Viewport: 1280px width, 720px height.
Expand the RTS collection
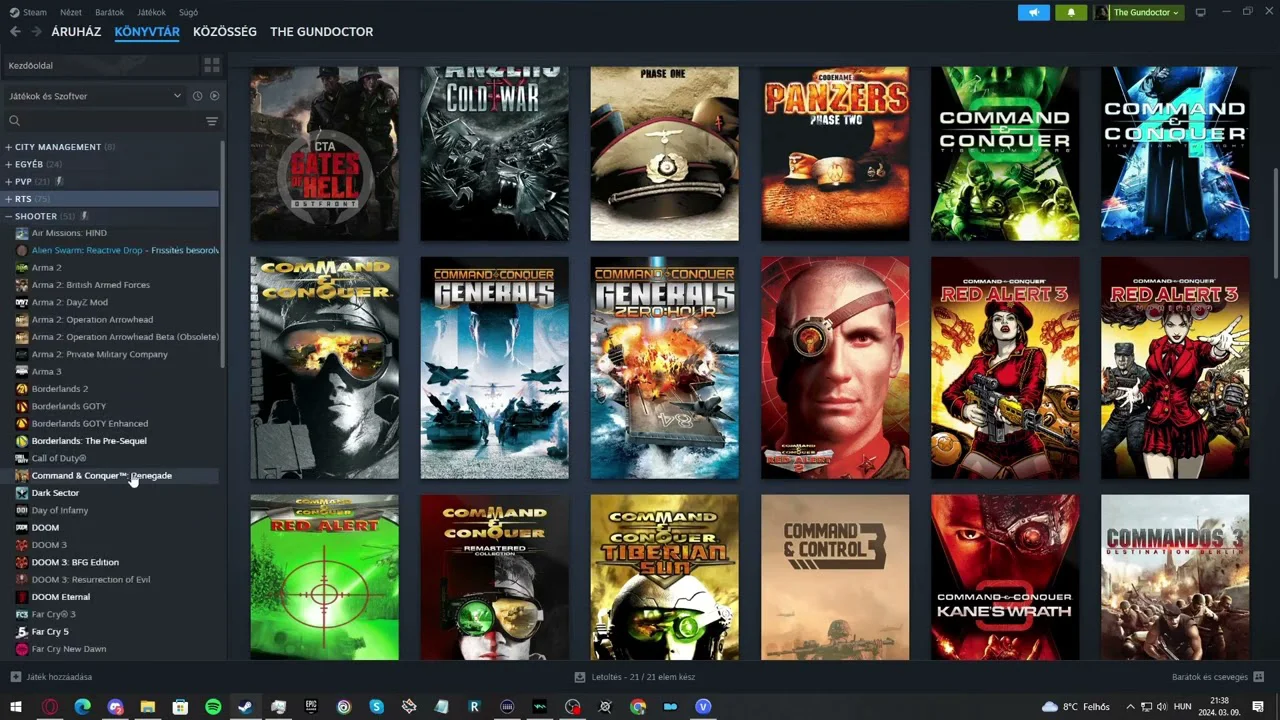pyautogui.click(x=9, y=199)
